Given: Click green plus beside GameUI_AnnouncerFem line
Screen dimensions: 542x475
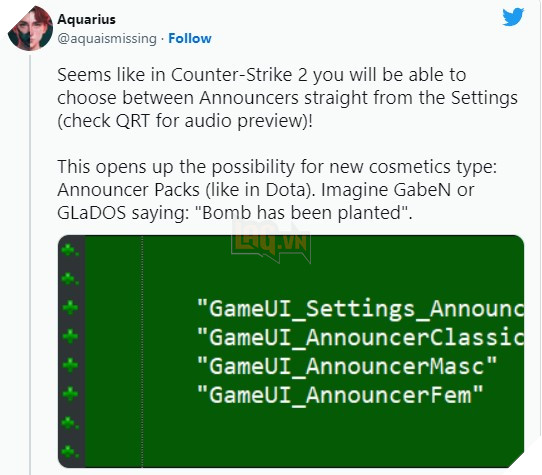Looking at the screenshot, I should pyautogui.click(x=70, y=394).
